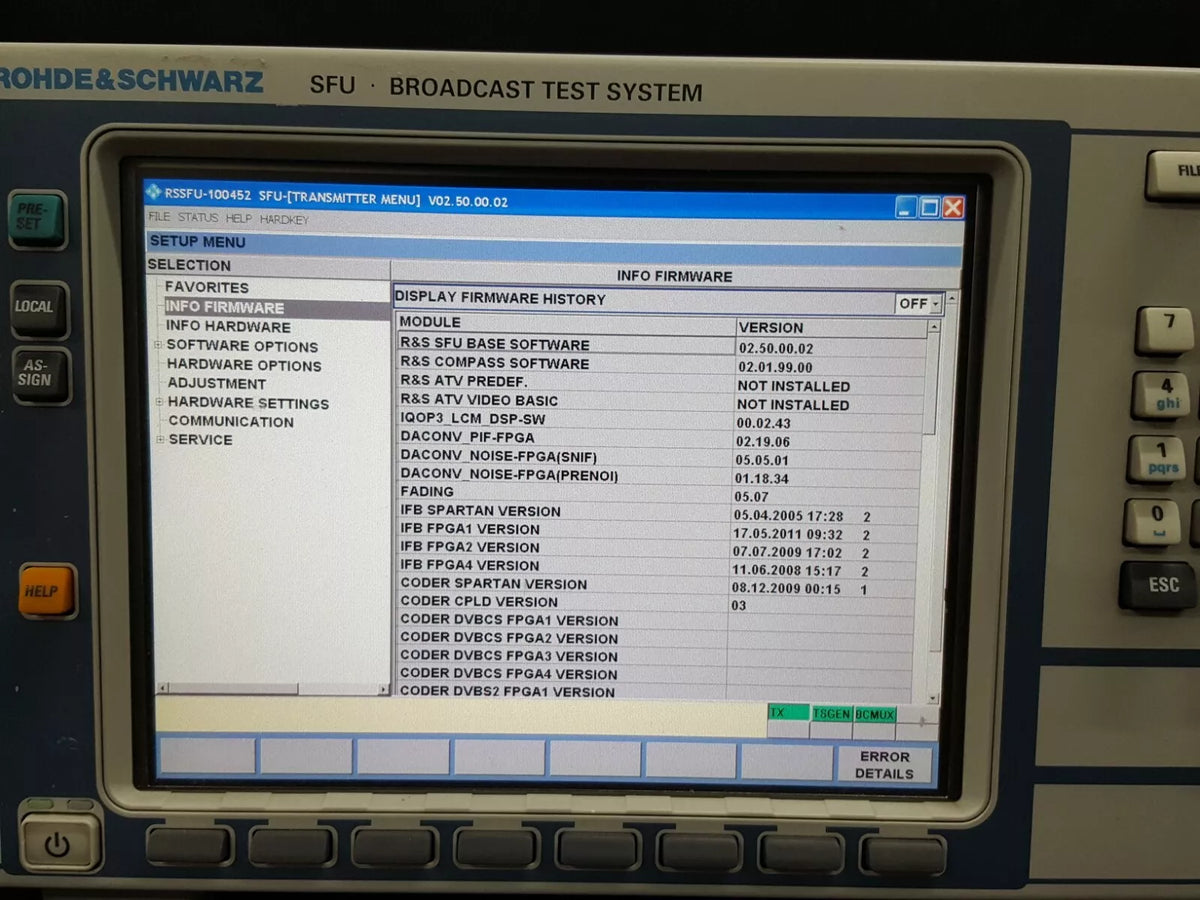The image size is (1200, 900).
Task: Click version value 17.05.2011 09:32
Action: (x=787, y=535)
